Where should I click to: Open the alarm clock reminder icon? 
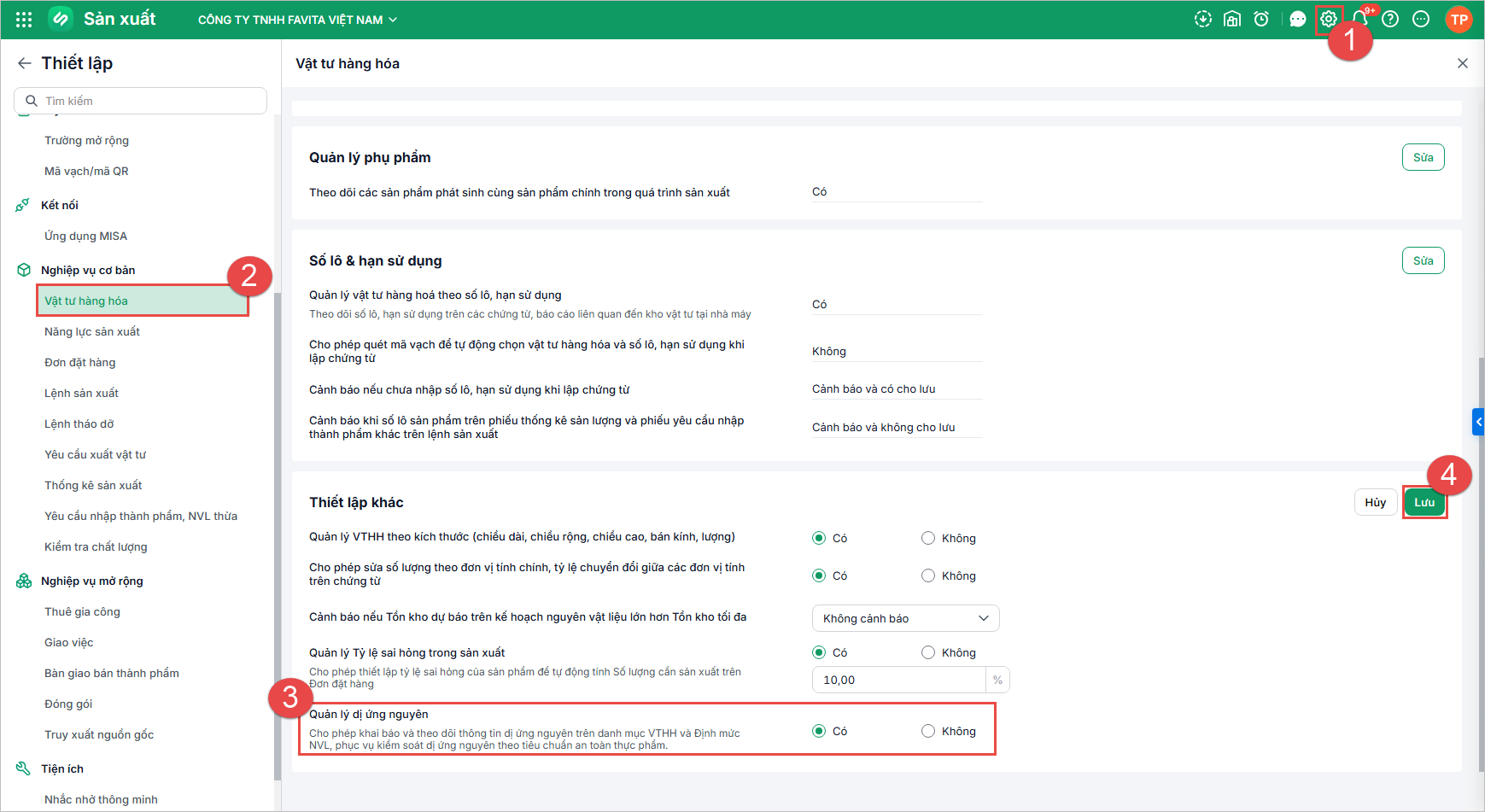[x=1261, y=19]
